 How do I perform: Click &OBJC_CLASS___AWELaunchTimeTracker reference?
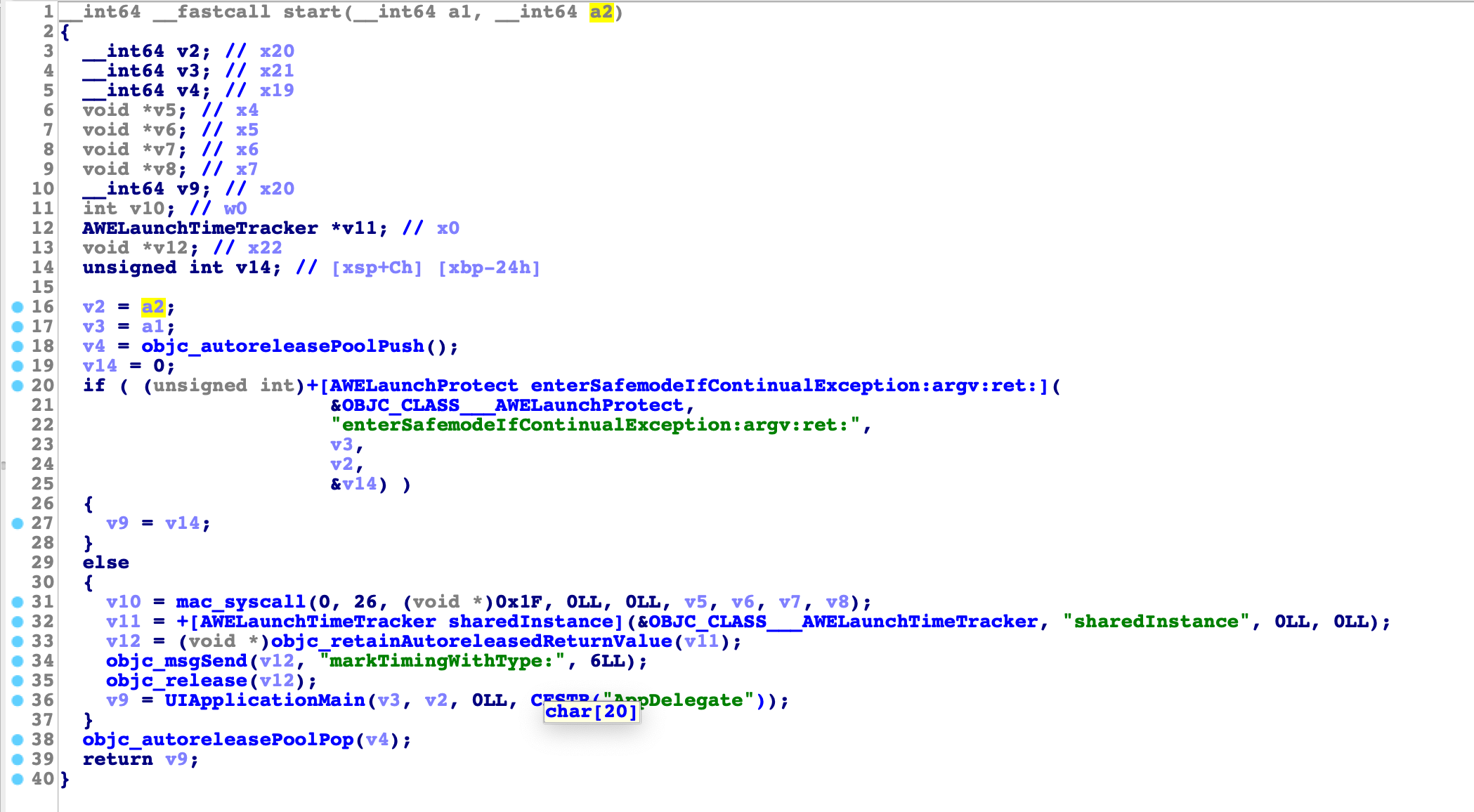(x=837, y=622)
